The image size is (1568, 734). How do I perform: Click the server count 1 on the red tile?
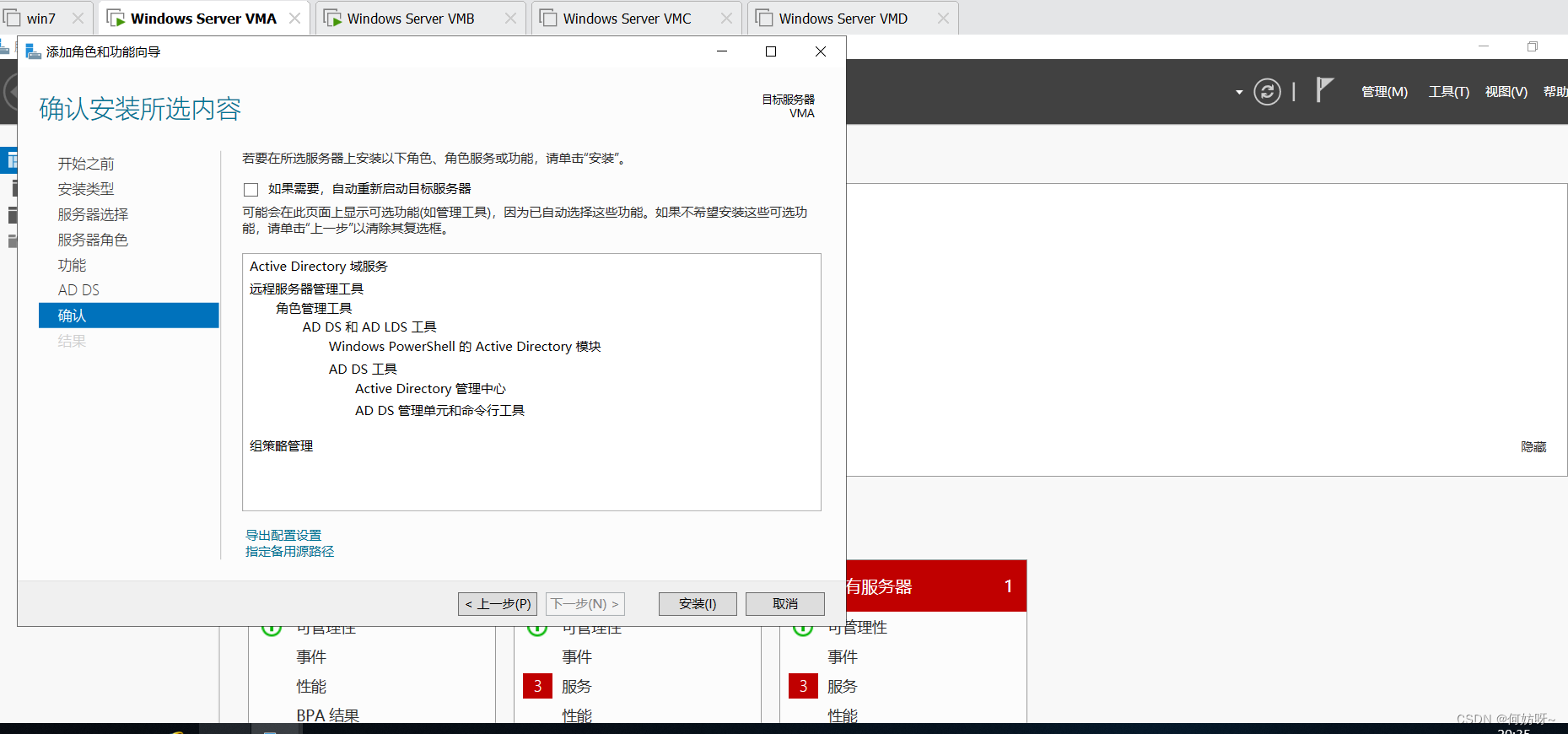tap(1009, 586)
